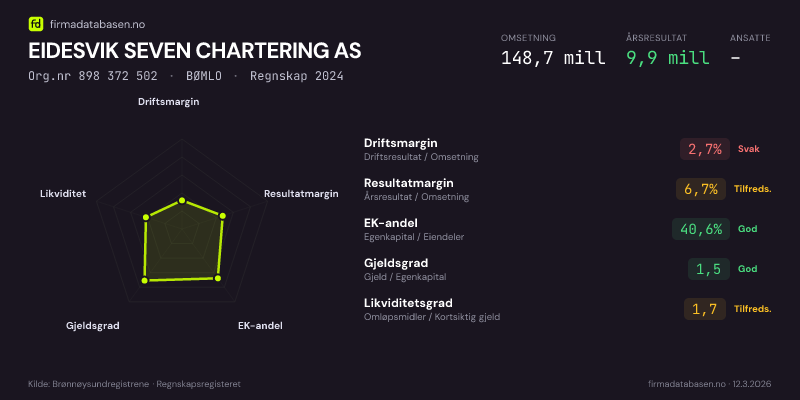
Task: Click the Resultatmargin axis label on radar
Action: pos(301,194)
